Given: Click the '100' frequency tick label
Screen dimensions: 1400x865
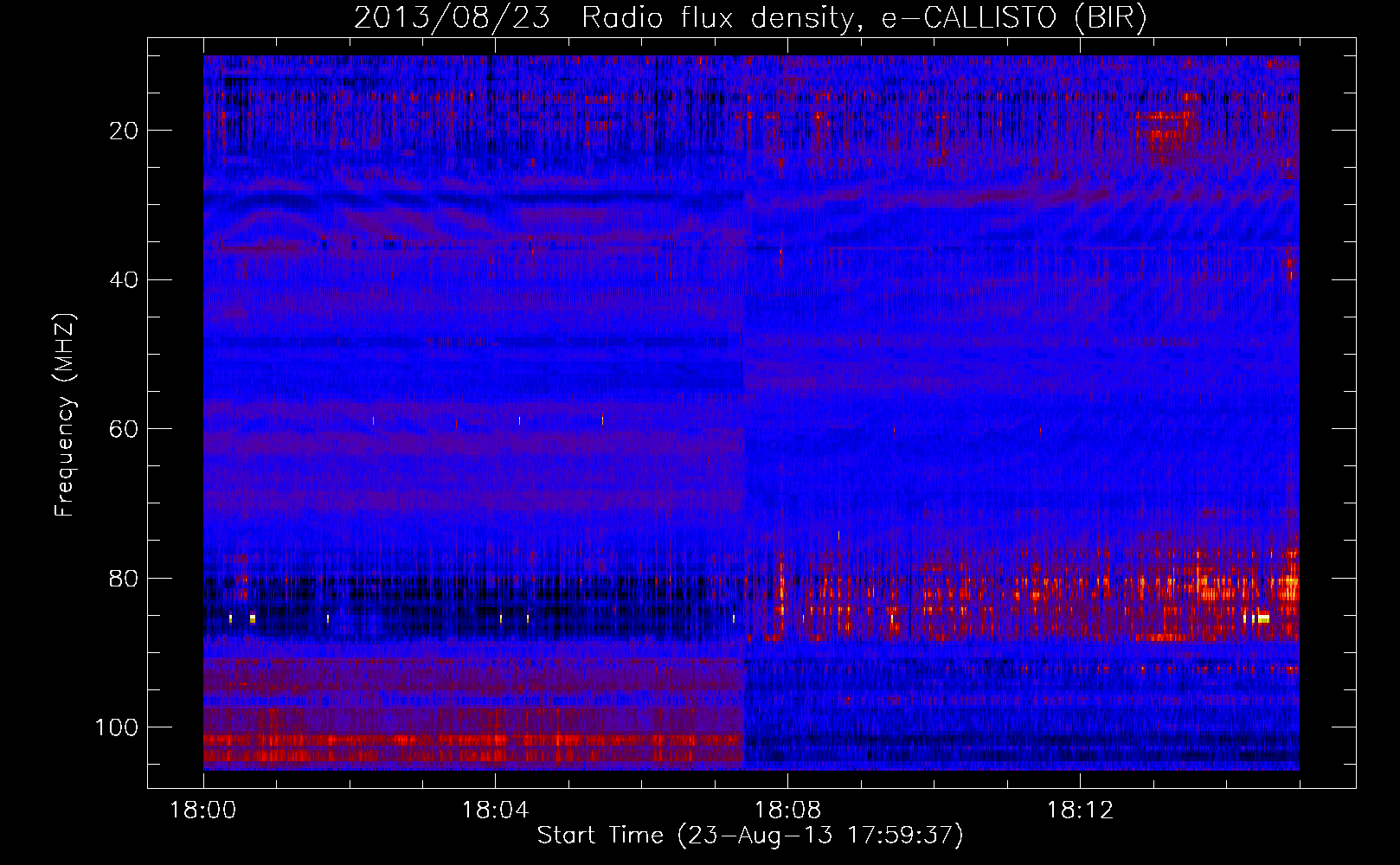Looking at the screenshot, I should 116,727.
